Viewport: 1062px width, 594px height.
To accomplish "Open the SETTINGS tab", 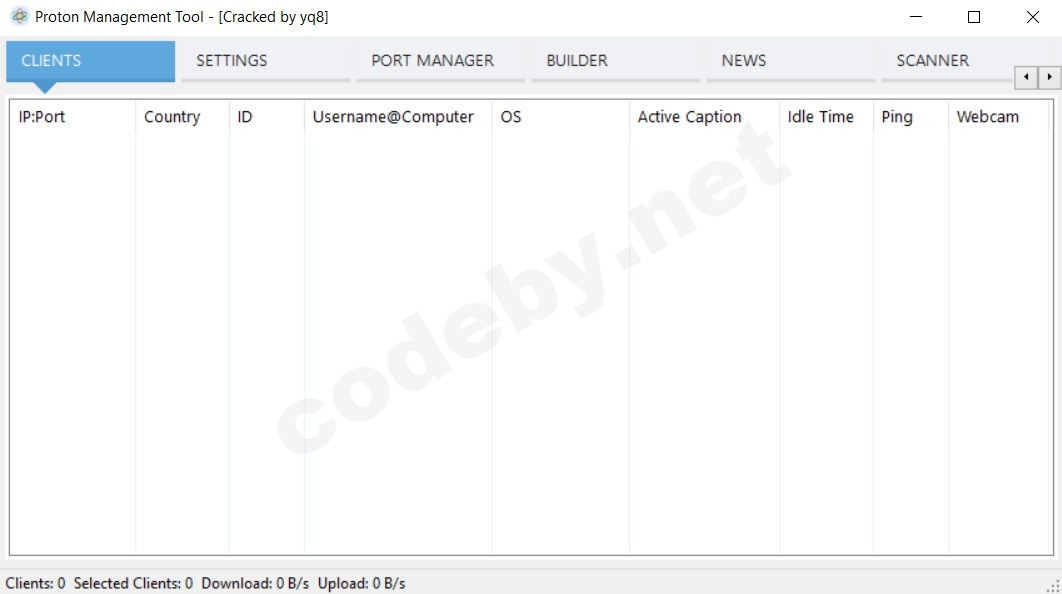I will [x=232, y=60].
